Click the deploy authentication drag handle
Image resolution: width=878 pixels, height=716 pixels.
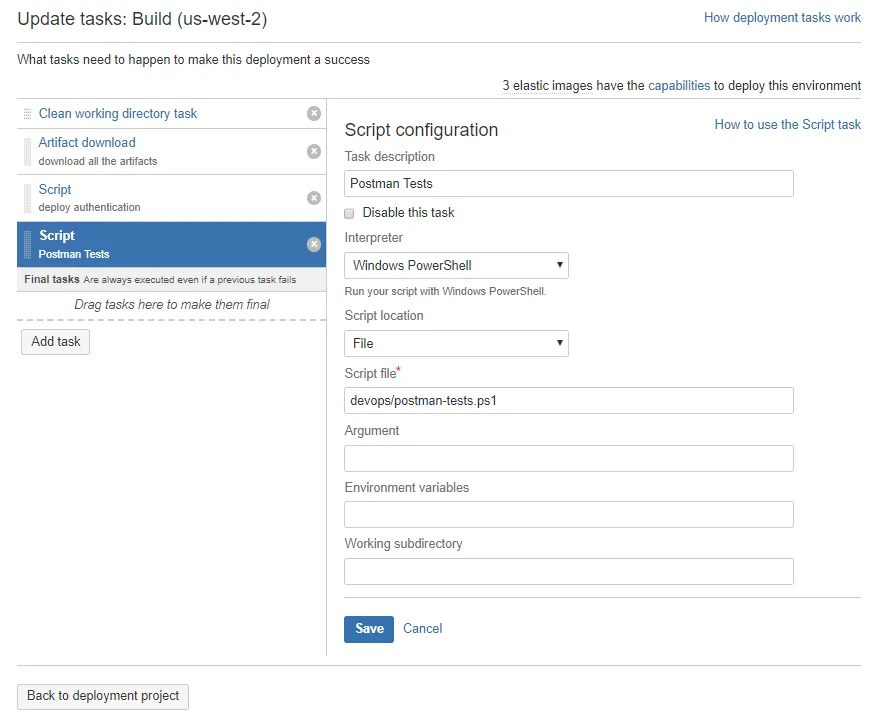click(27, 198)
